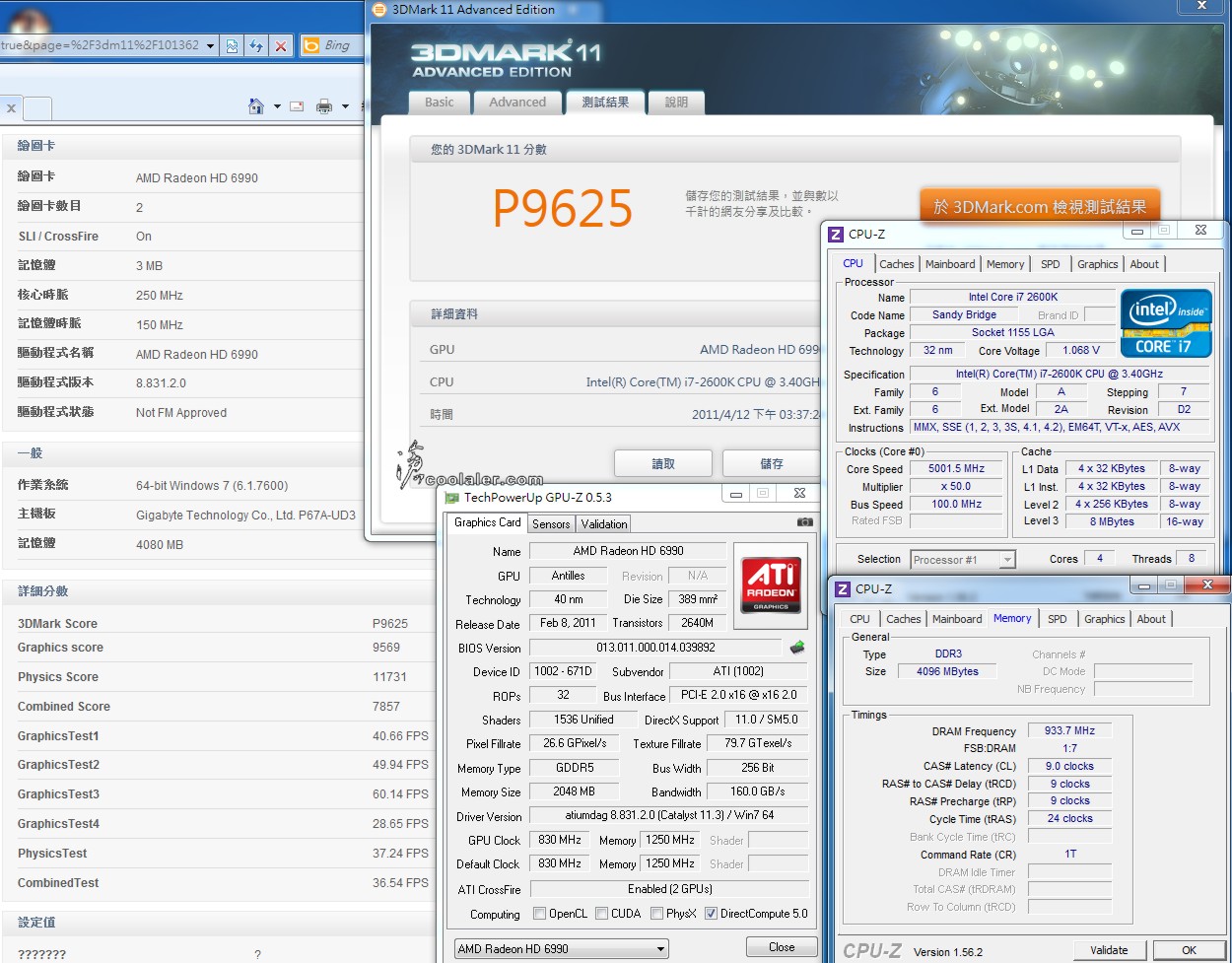Switch to the Advanced tab in 3DMark 11
The image size is (1232, 963).
[517, 103]
